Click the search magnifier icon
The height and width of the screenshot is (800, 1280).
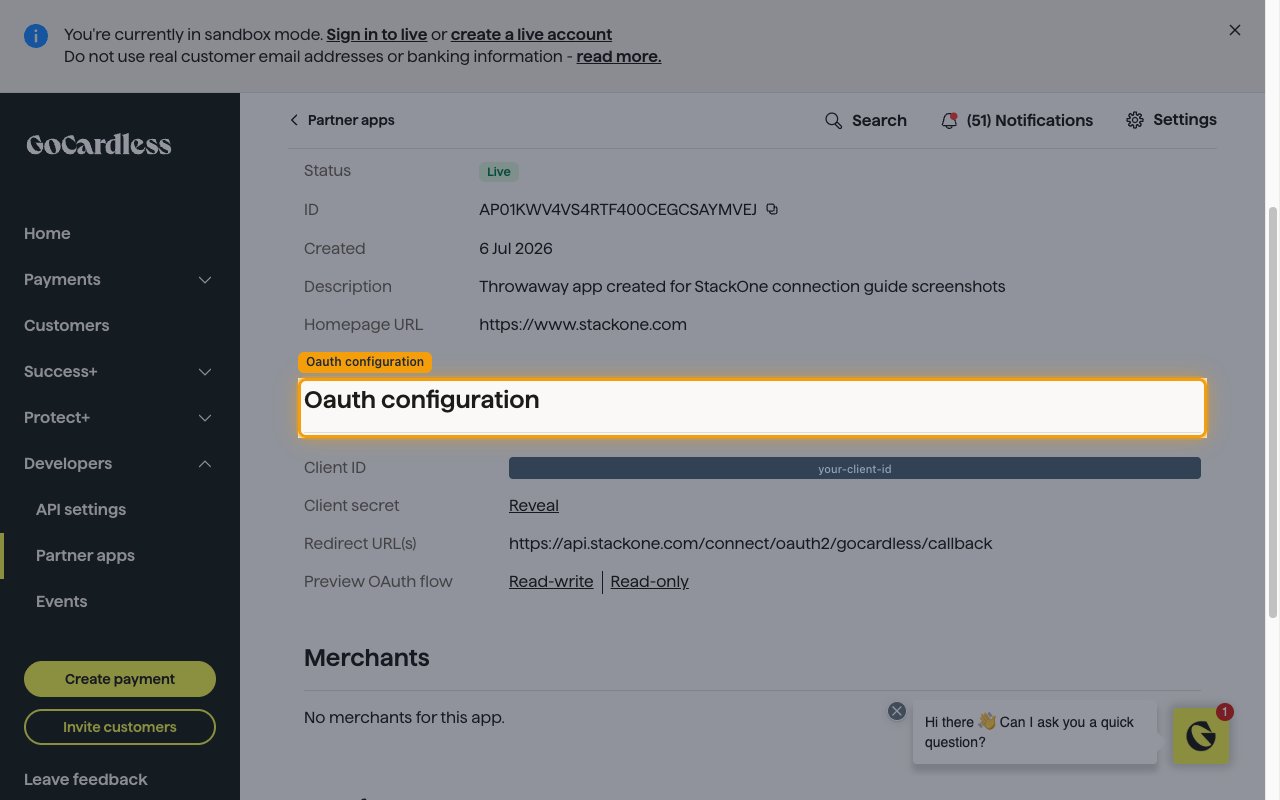click(x=833, y=120)
